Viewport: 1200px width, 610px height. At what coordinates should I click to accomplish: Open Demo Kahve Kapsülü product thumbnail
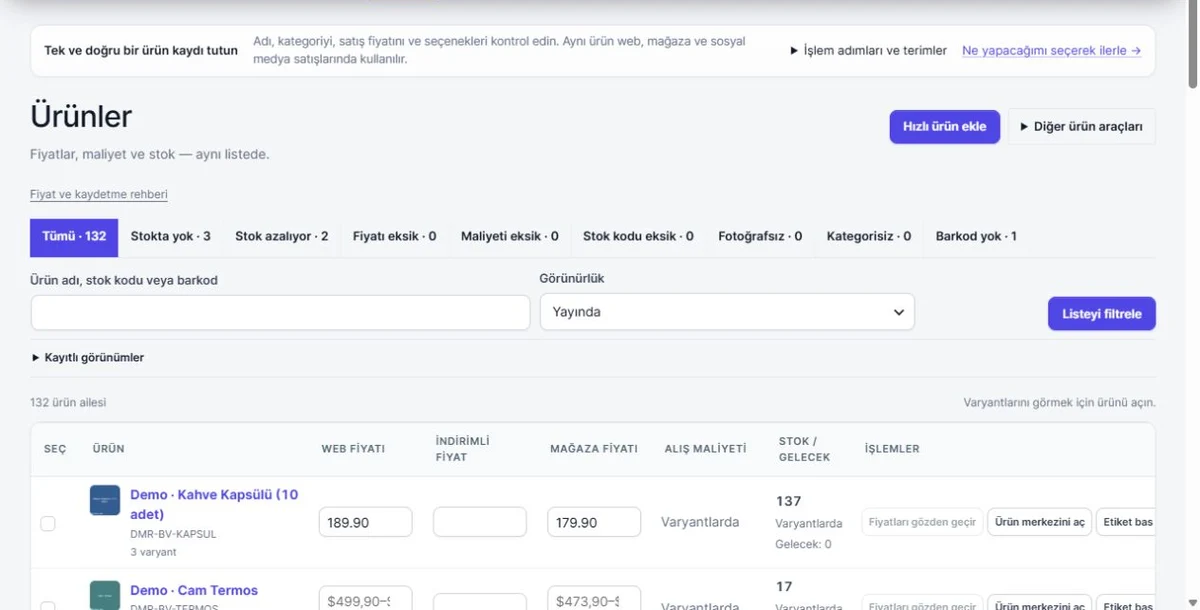pos(105,500)
